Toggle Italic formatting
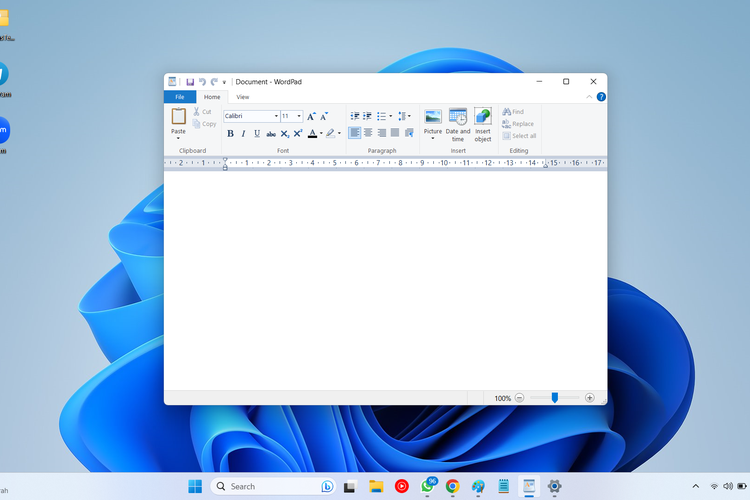This screenshot has width=750, height=500. point(243,133)
